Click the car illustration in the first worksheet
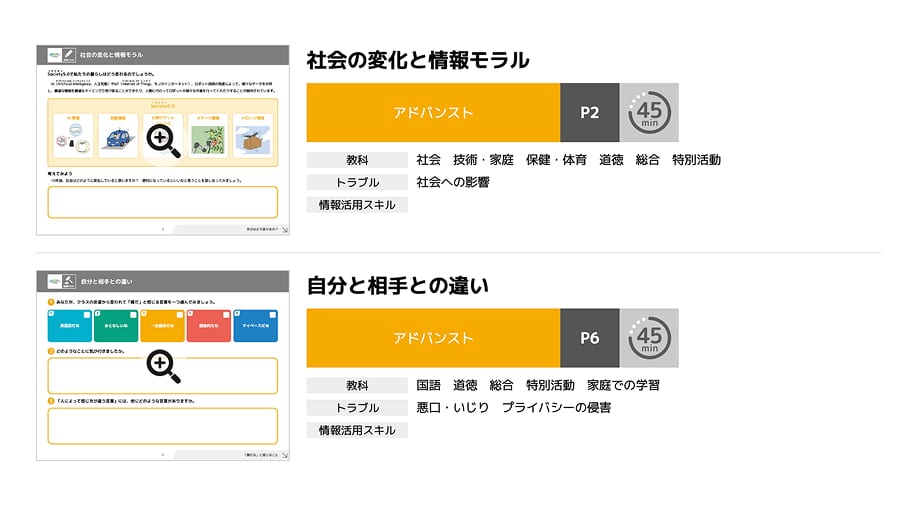The height and width of the screenshot is (506, 900). click(x=118, y=139)
